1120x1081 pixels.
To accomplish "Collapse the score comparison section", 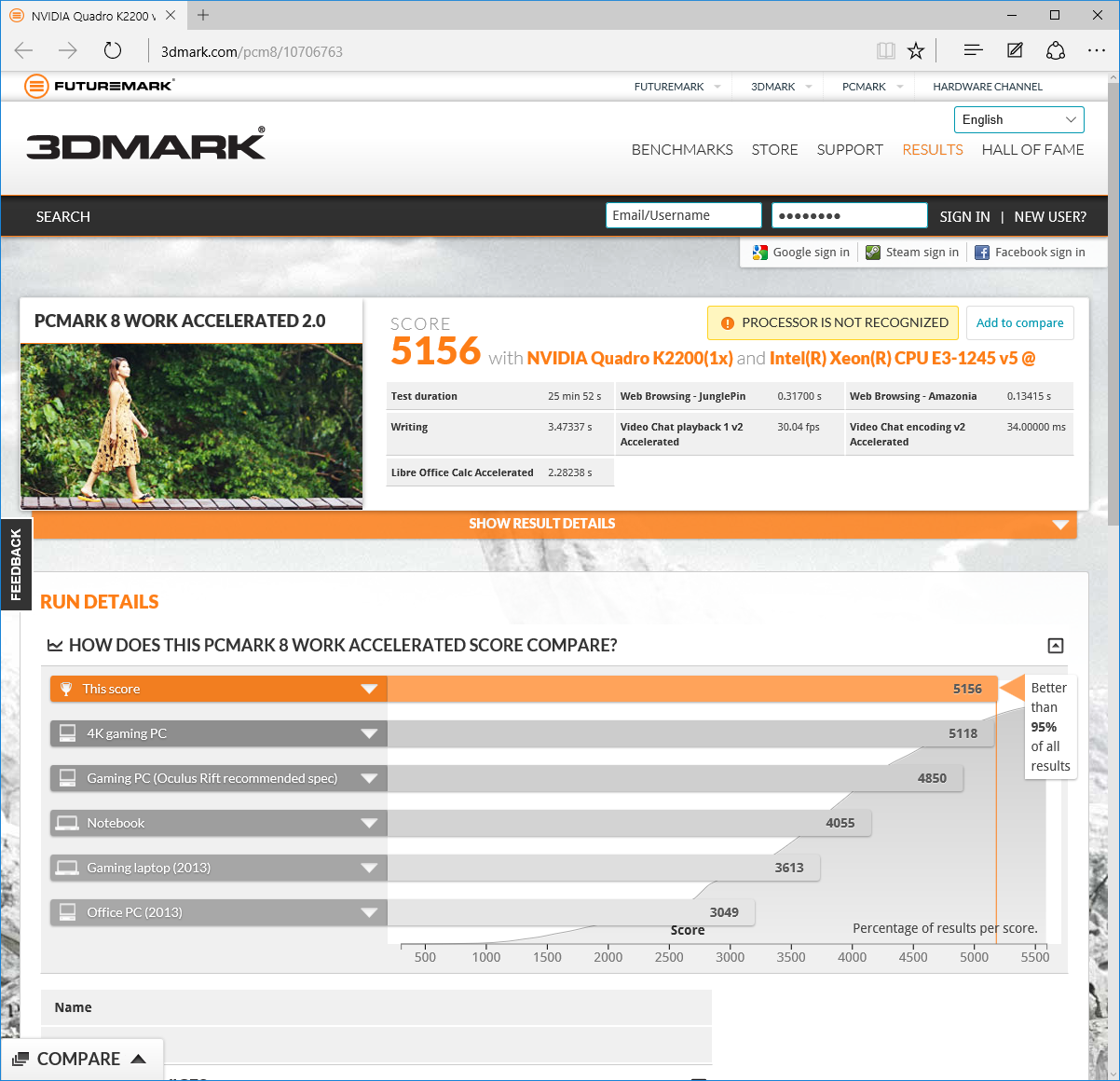I will pos(1056,646).
